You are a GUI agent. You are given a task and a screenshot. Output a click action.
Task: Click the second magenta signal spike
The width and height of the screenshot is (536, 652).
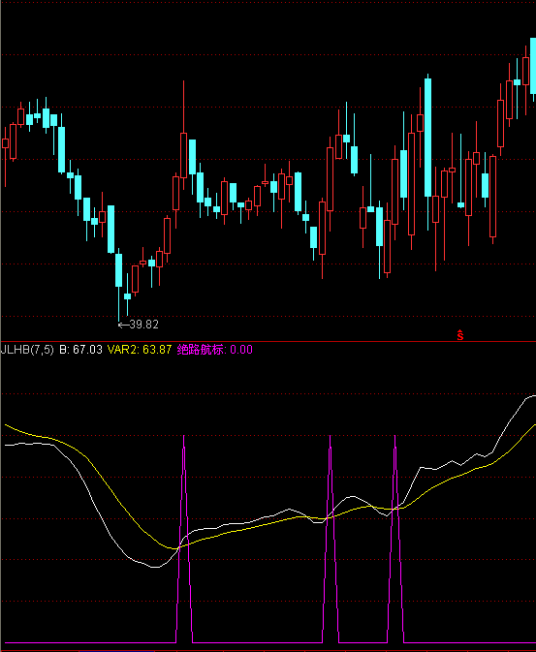(x=330, y=537)
